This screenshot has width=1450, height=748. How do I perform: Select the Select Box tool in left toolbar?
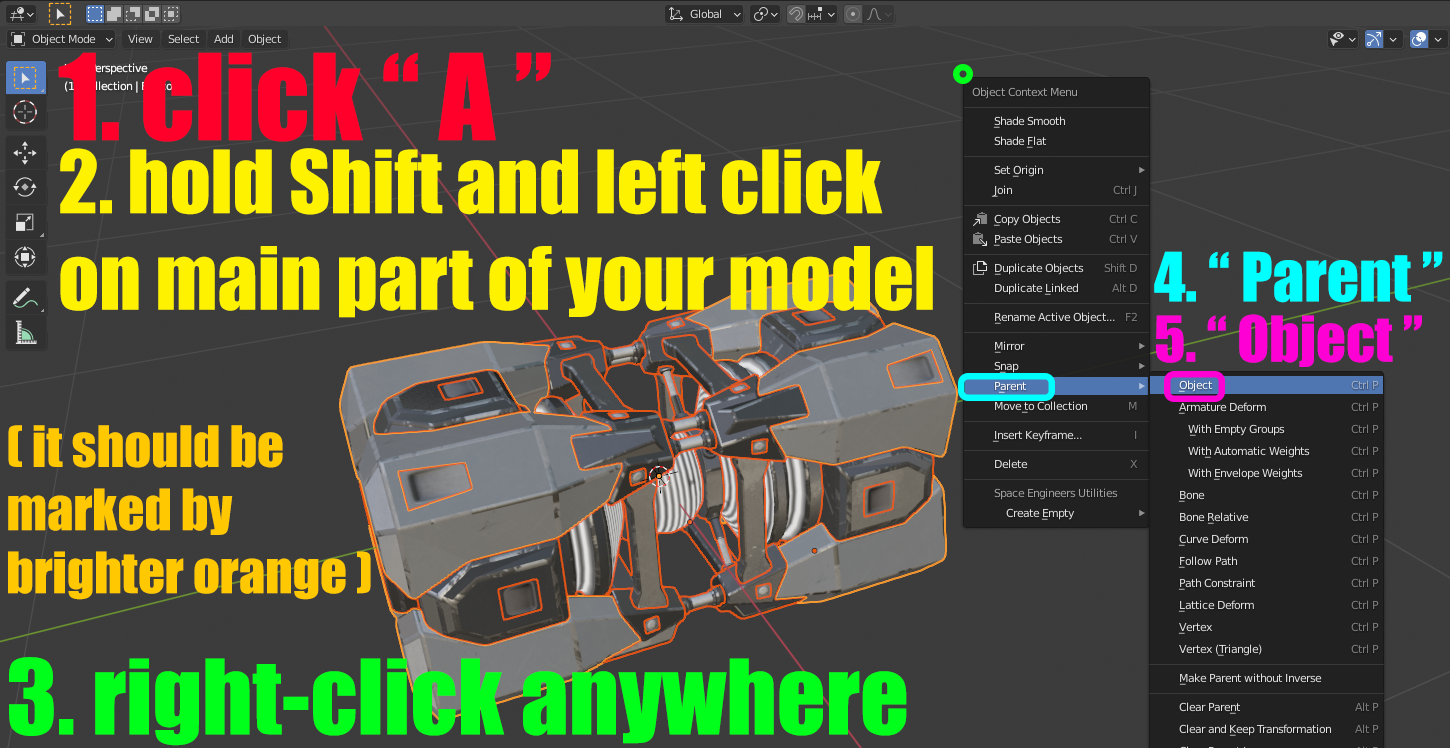[x=26, y=78]
